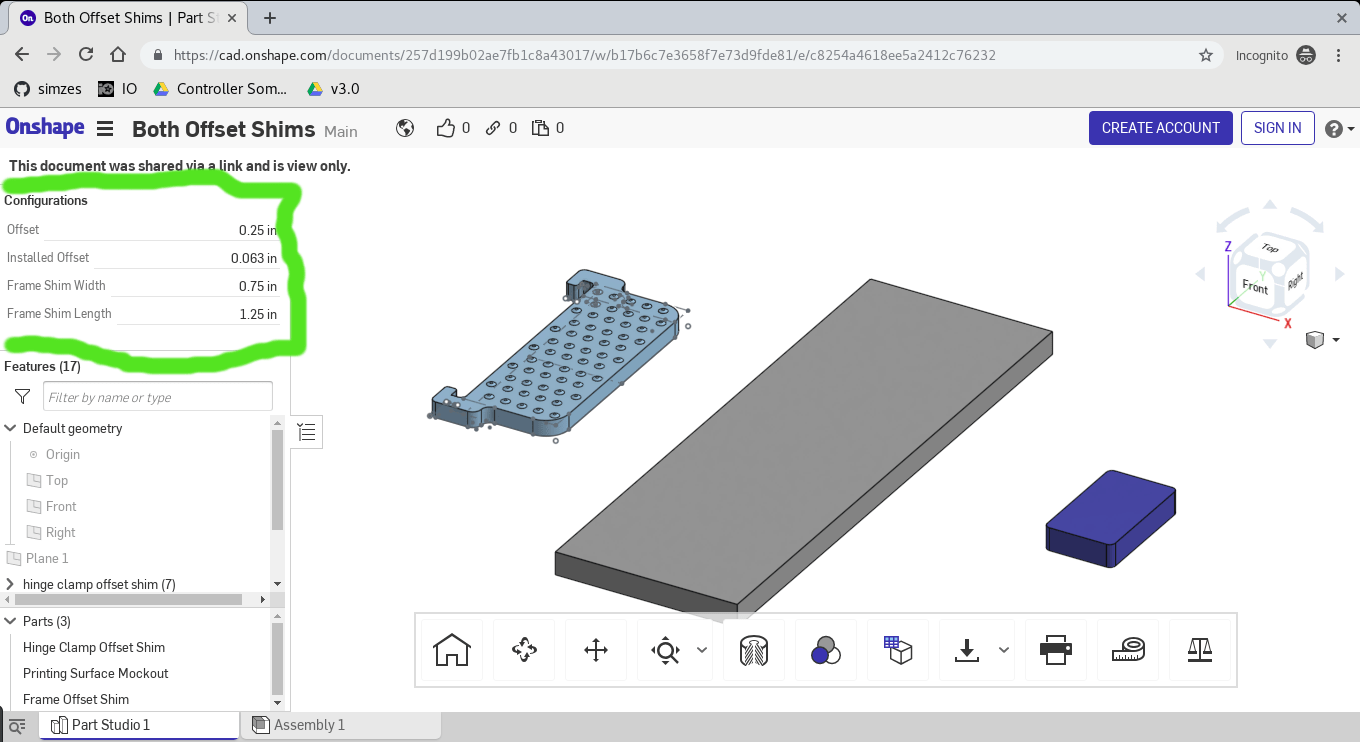Viewport: 1360px width, 742px height.
Task: Collapse the Default geometry tree group
Action: (x=11, y=428)
